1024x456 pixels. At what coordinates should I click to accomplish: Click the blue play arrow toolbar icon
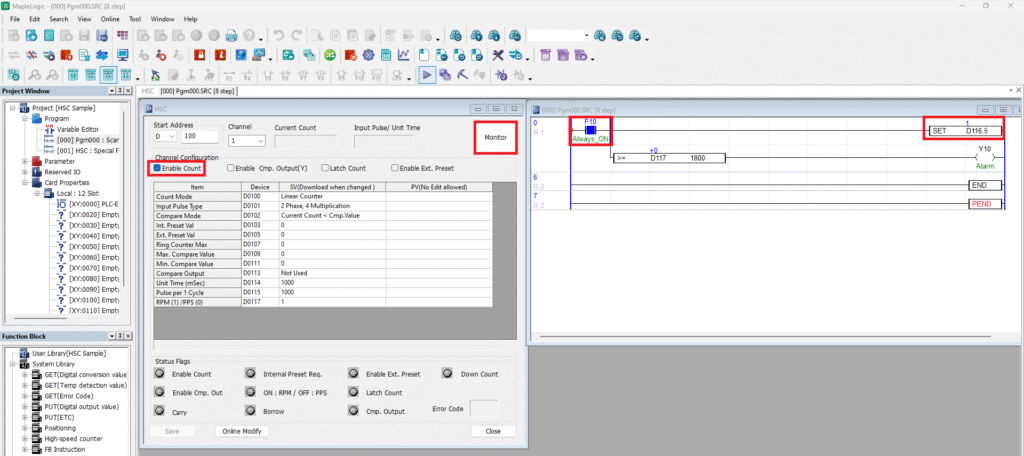pos(427,75)
